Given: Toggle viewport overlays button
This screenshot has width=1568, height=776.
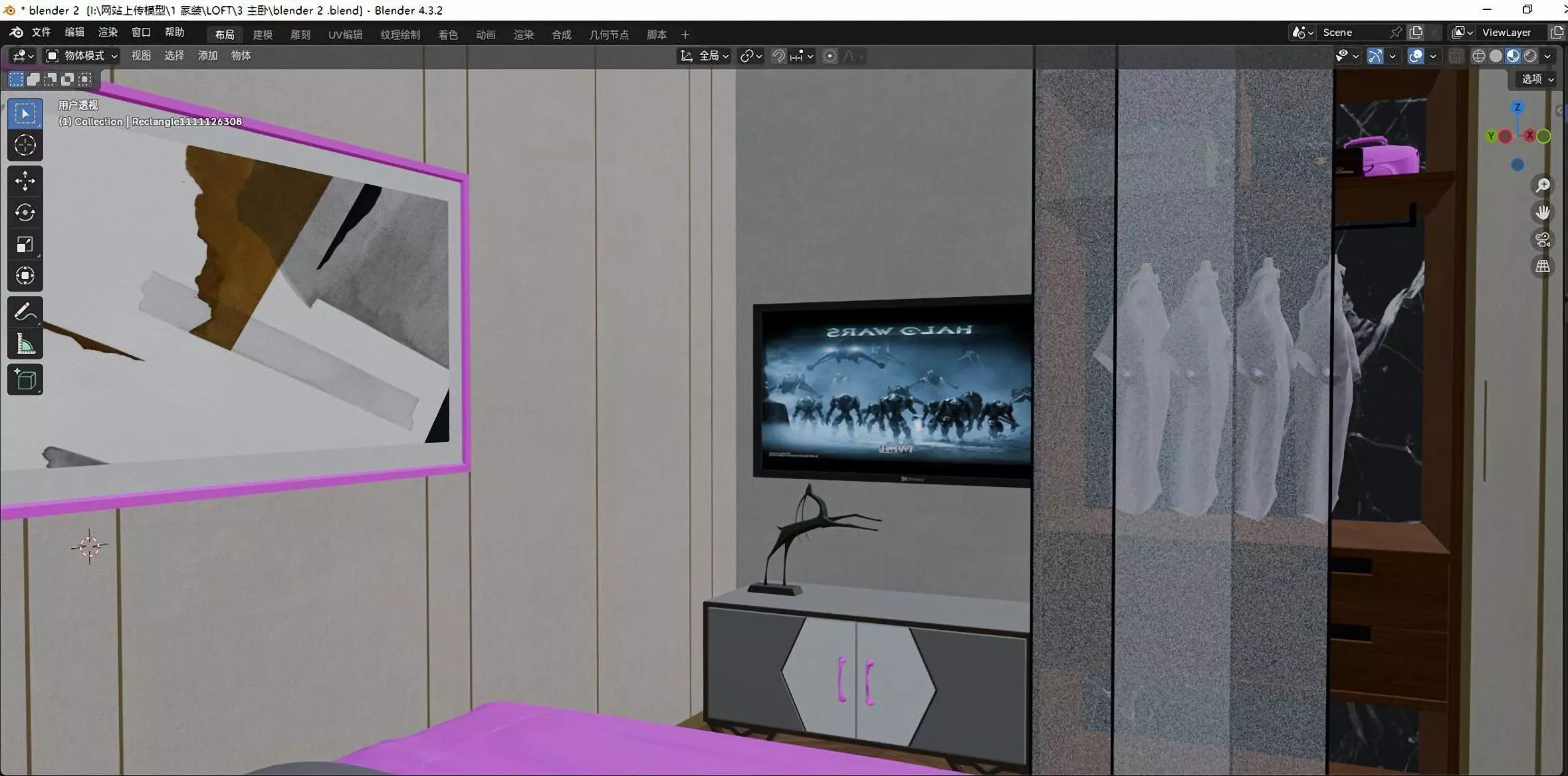Looking at the screenshot, I should tap(1416, 56).
